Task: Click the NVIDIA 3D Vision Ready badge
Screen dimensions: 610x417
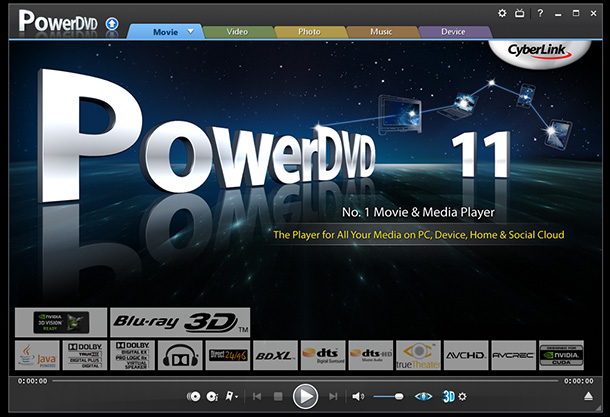Action: tap(61, 322)
